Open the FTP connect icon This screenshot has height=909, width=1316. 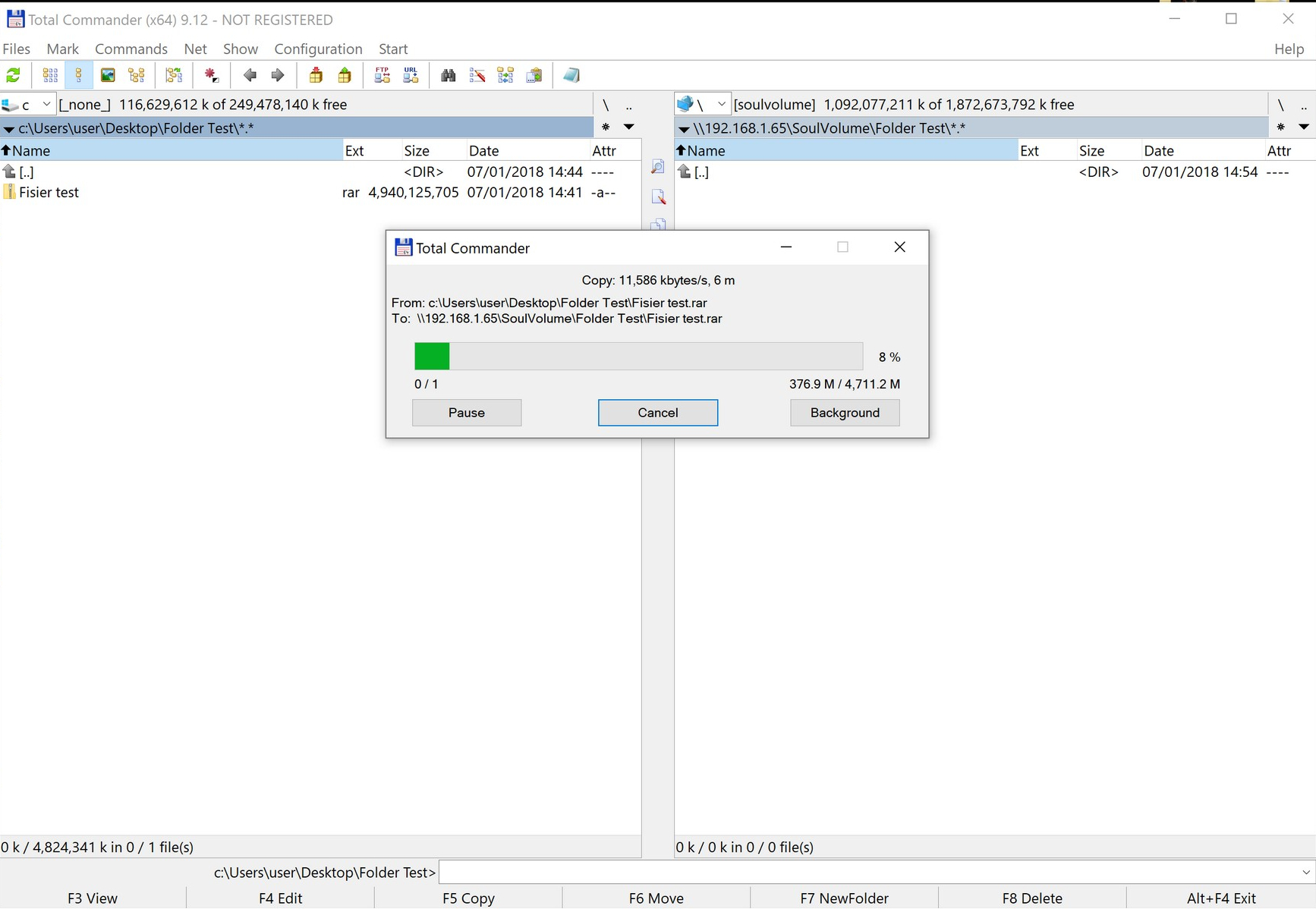[x=383, y=75]
